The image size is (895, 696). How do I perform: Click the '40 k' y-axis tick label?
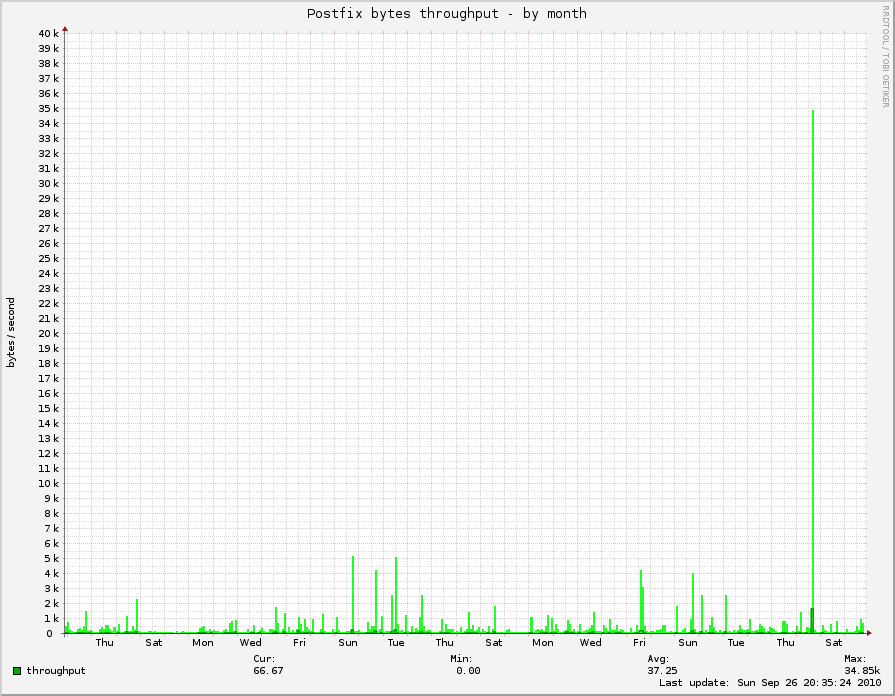pyautogui.click(x=48, y=33)
